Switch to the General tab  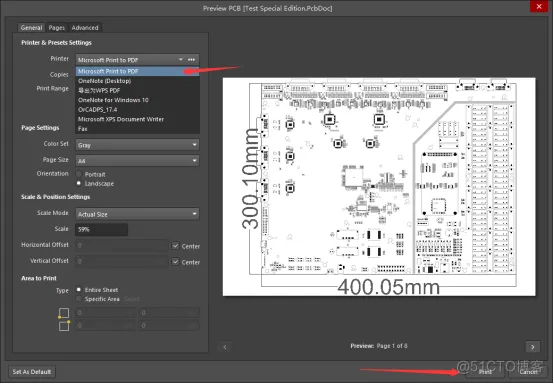click(31, 28)
